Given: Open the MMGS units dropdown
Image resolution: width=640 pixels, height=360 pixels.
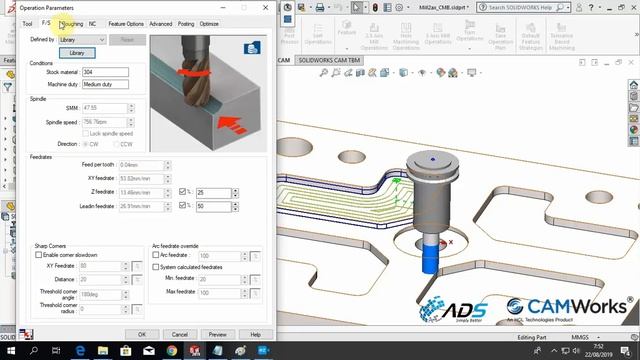Looking at the screenshot, I should click(585, 337).
